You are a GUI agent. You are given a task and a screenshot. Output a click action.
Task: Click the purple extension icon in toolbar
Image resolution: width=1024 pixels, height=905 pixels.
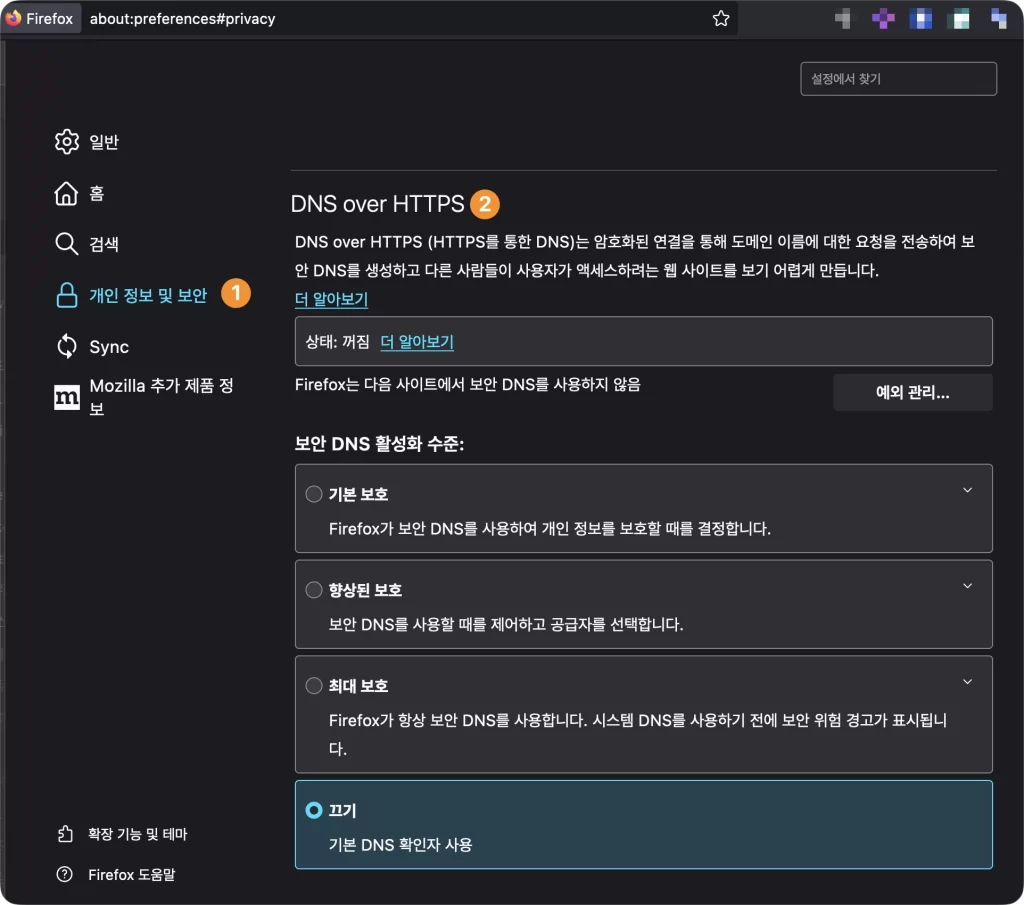883,18
